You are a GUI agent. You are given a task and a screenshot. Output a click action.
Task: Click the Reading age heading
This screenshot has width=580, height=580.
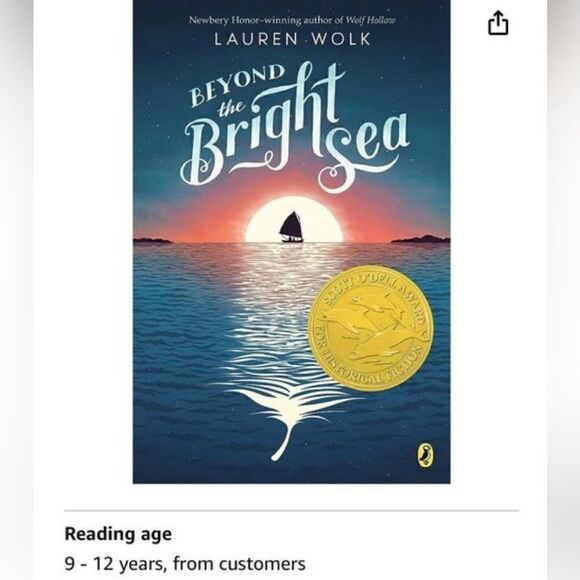point(118,534)
